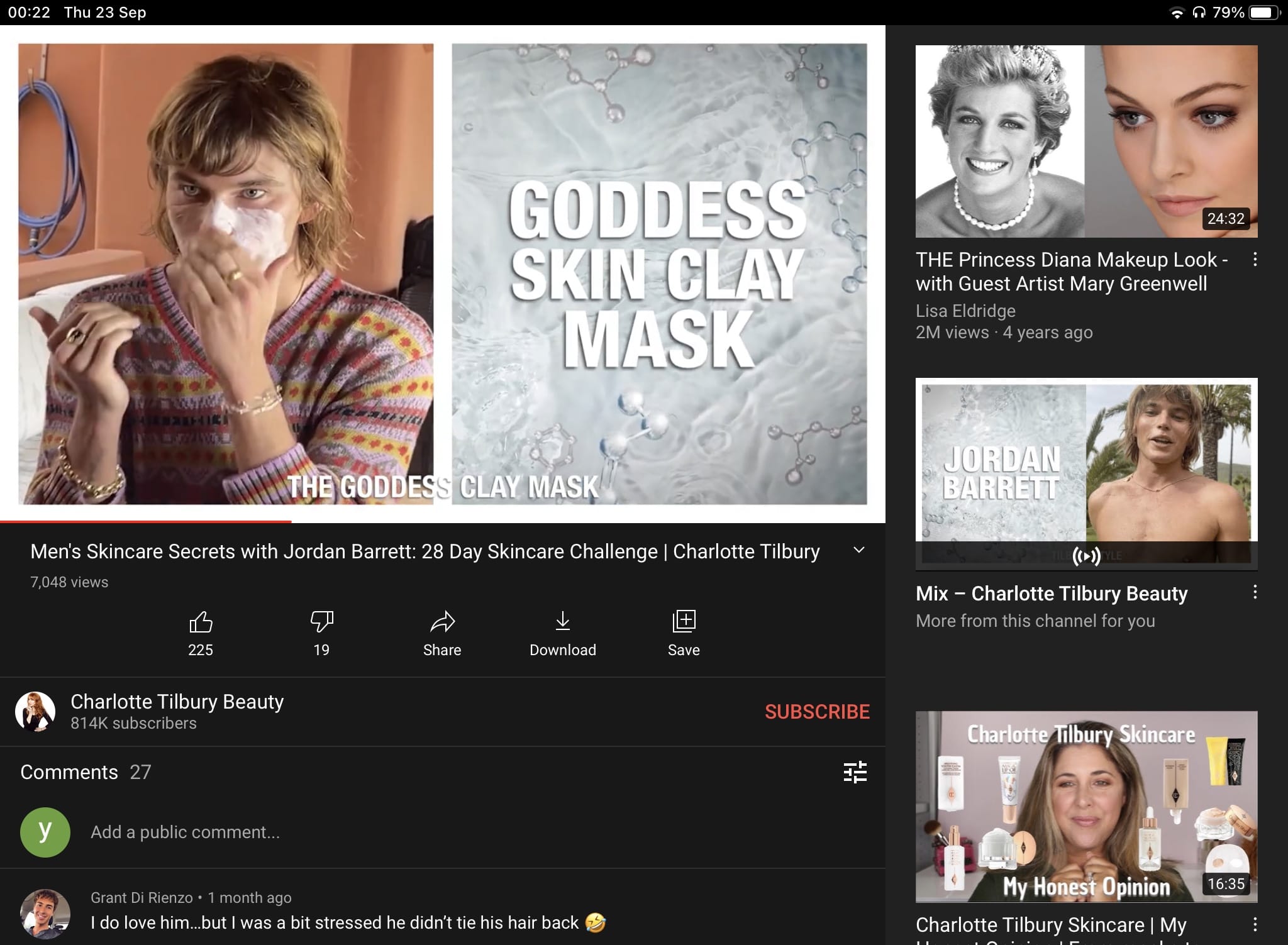Screen dimensions: 1288x945
Task: Tap the 7,048 views count
Action: [x=69, y=582]
